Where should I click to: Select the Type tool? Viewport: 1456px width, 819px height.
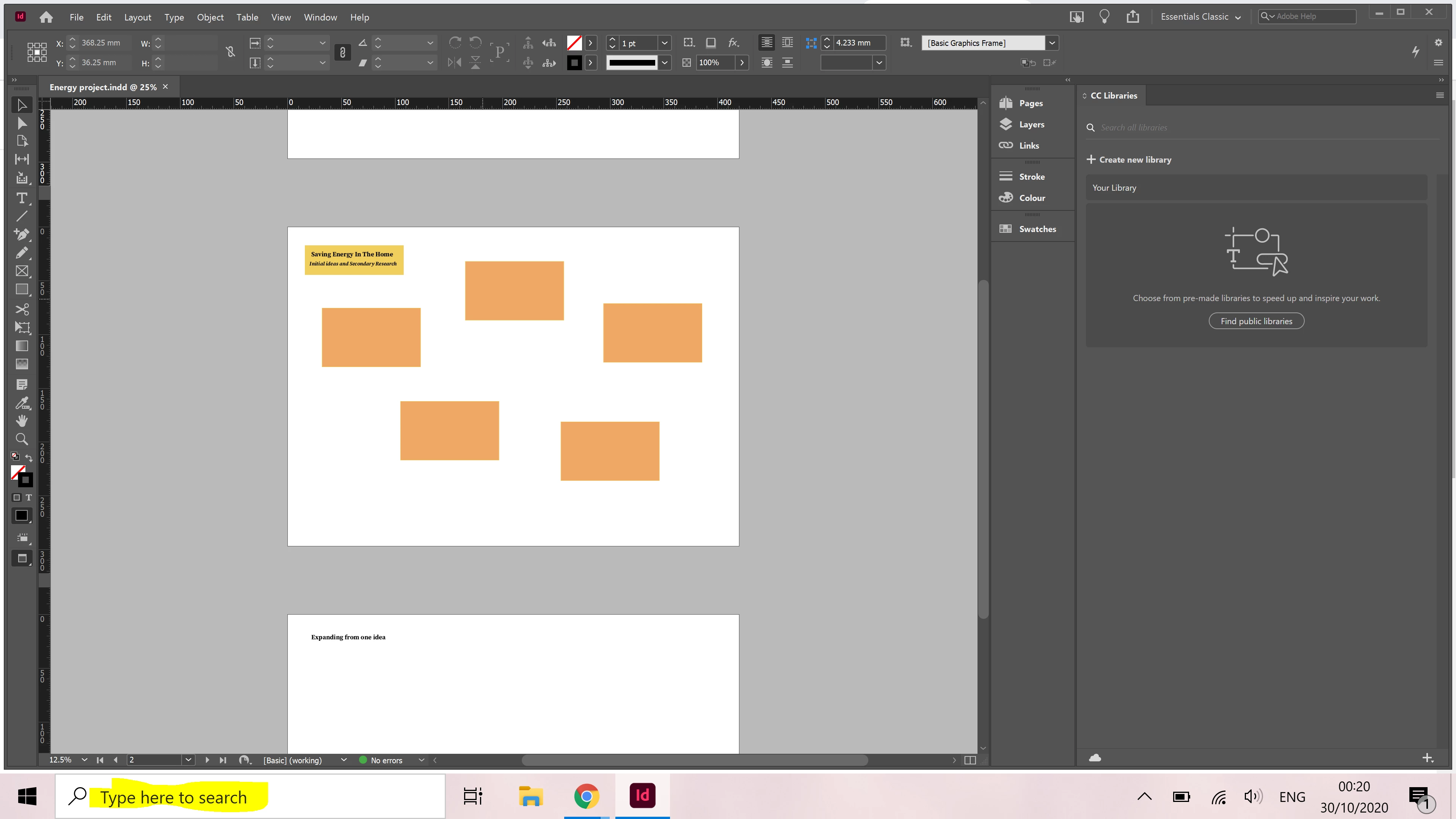point(22,198)
